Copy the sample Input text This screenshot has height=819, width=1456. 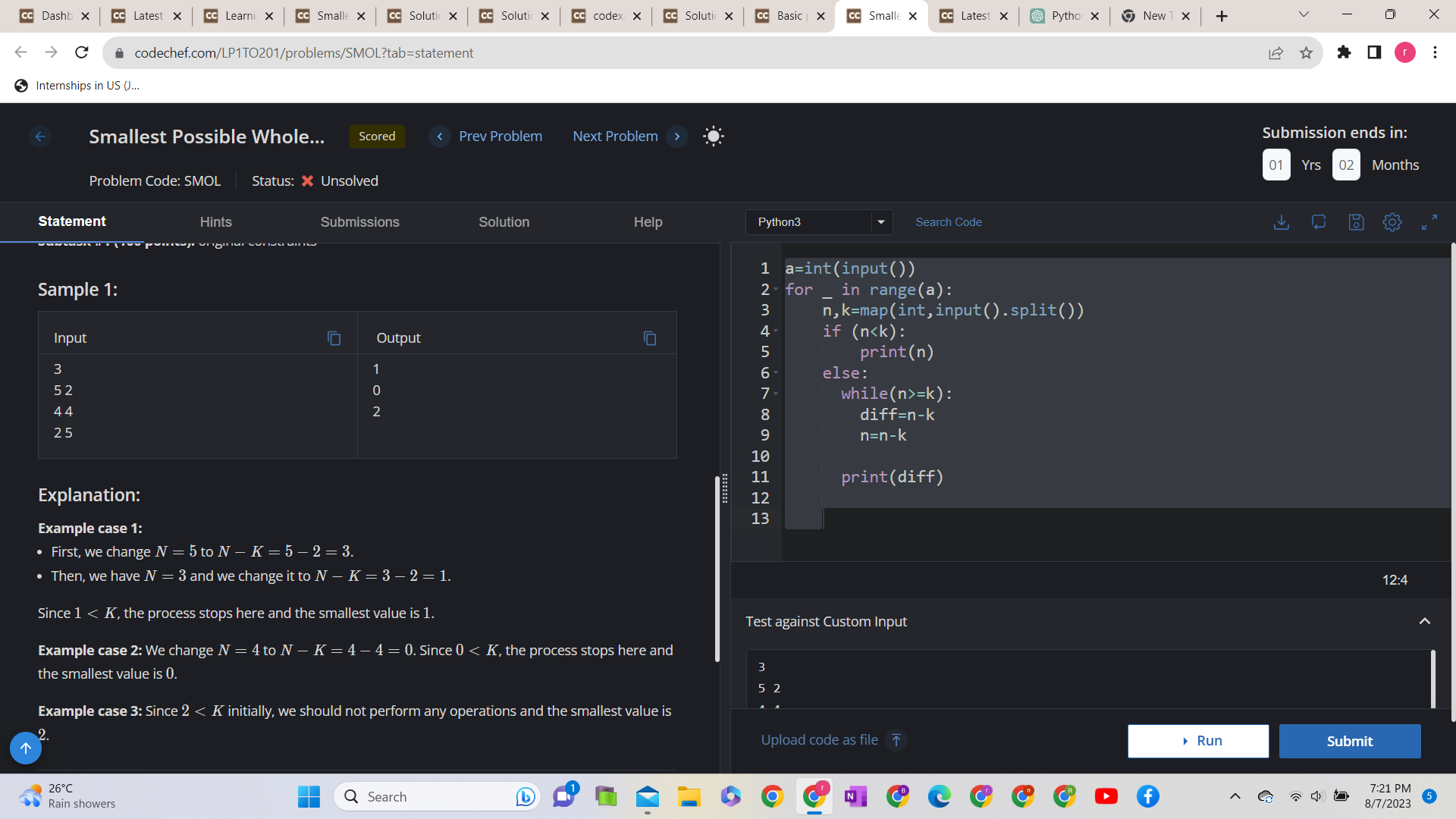[x=334, y=338]
